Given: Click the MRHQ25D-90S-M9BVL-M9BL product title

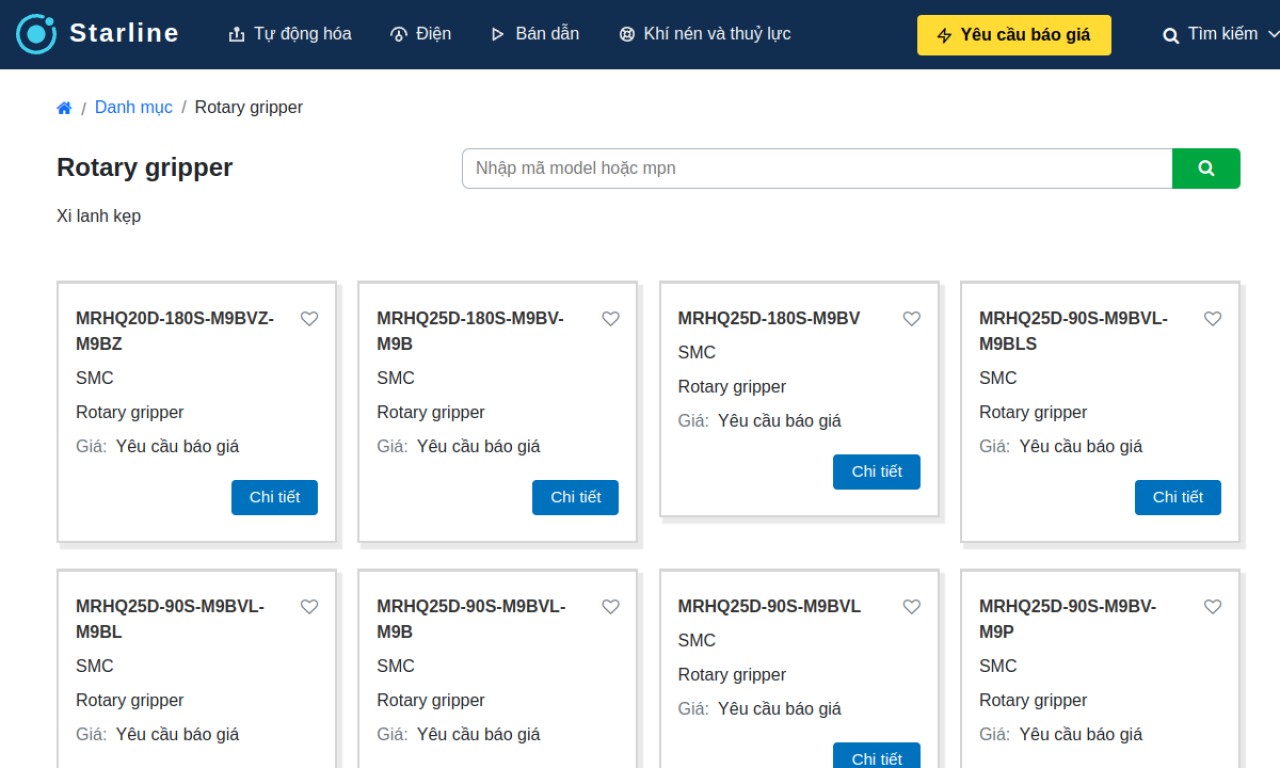Looking at the screenshot, I should [170, 619].
